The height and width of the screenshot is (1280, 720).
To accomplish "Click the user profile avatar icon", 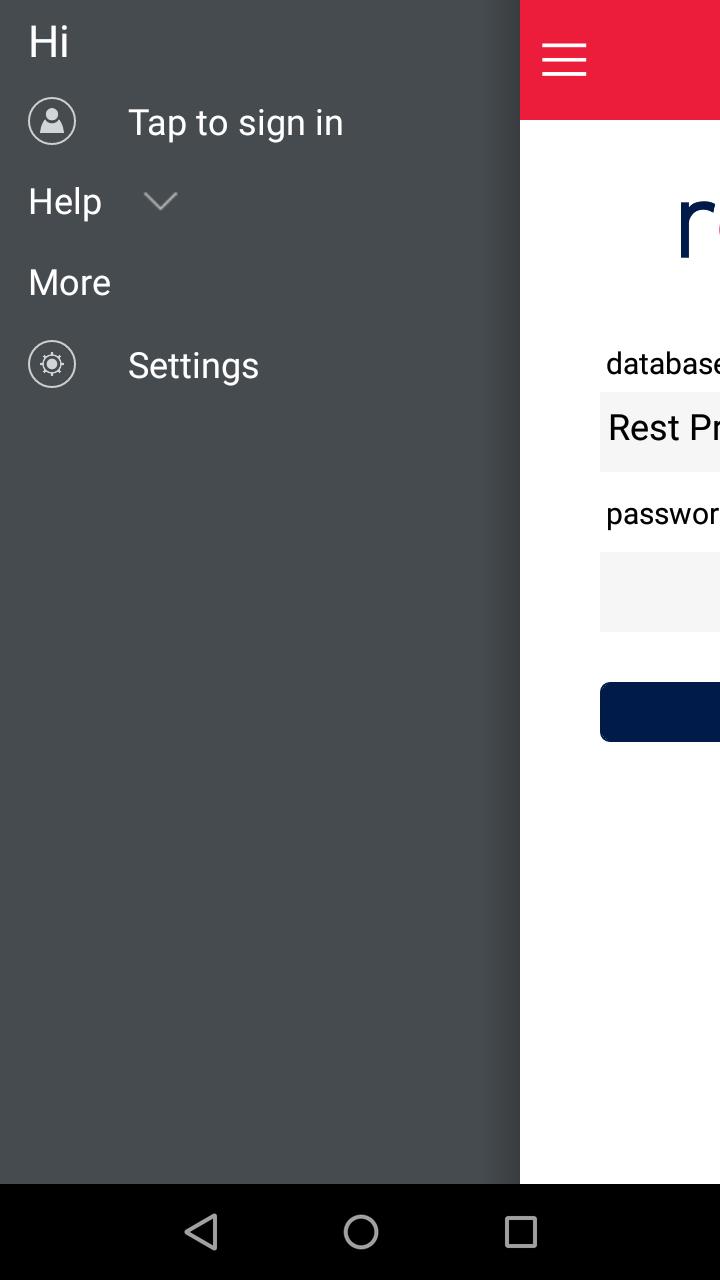I will coord(52,121).
